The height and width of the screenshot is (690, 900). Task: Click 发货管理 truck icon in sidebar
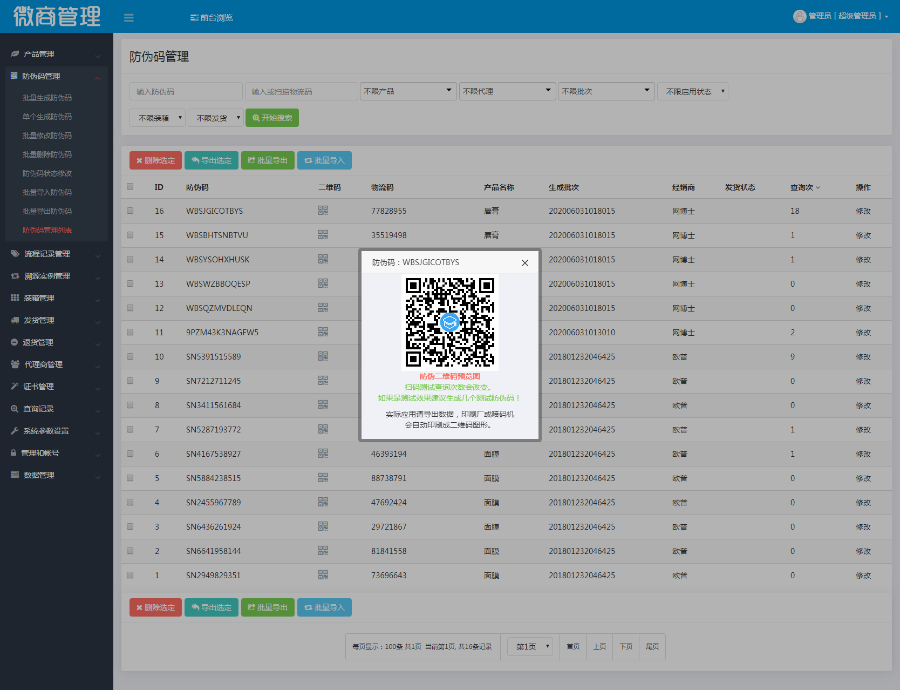(15, 320)
